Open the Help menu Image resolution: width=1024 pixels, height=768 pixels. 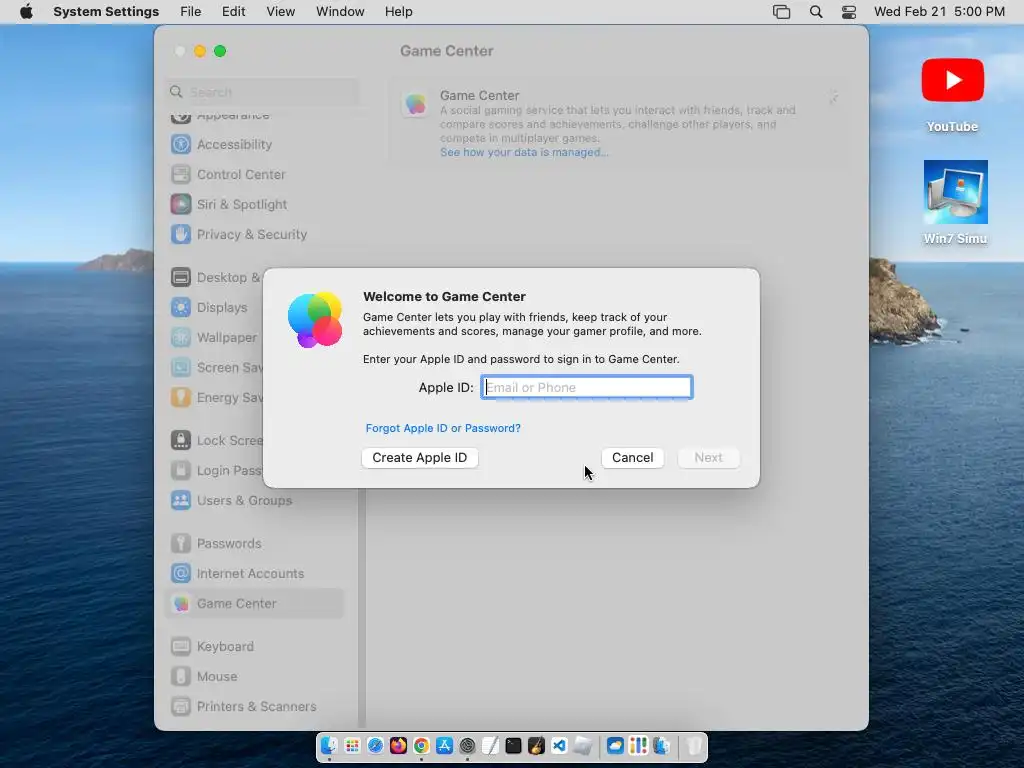(398, 12)
